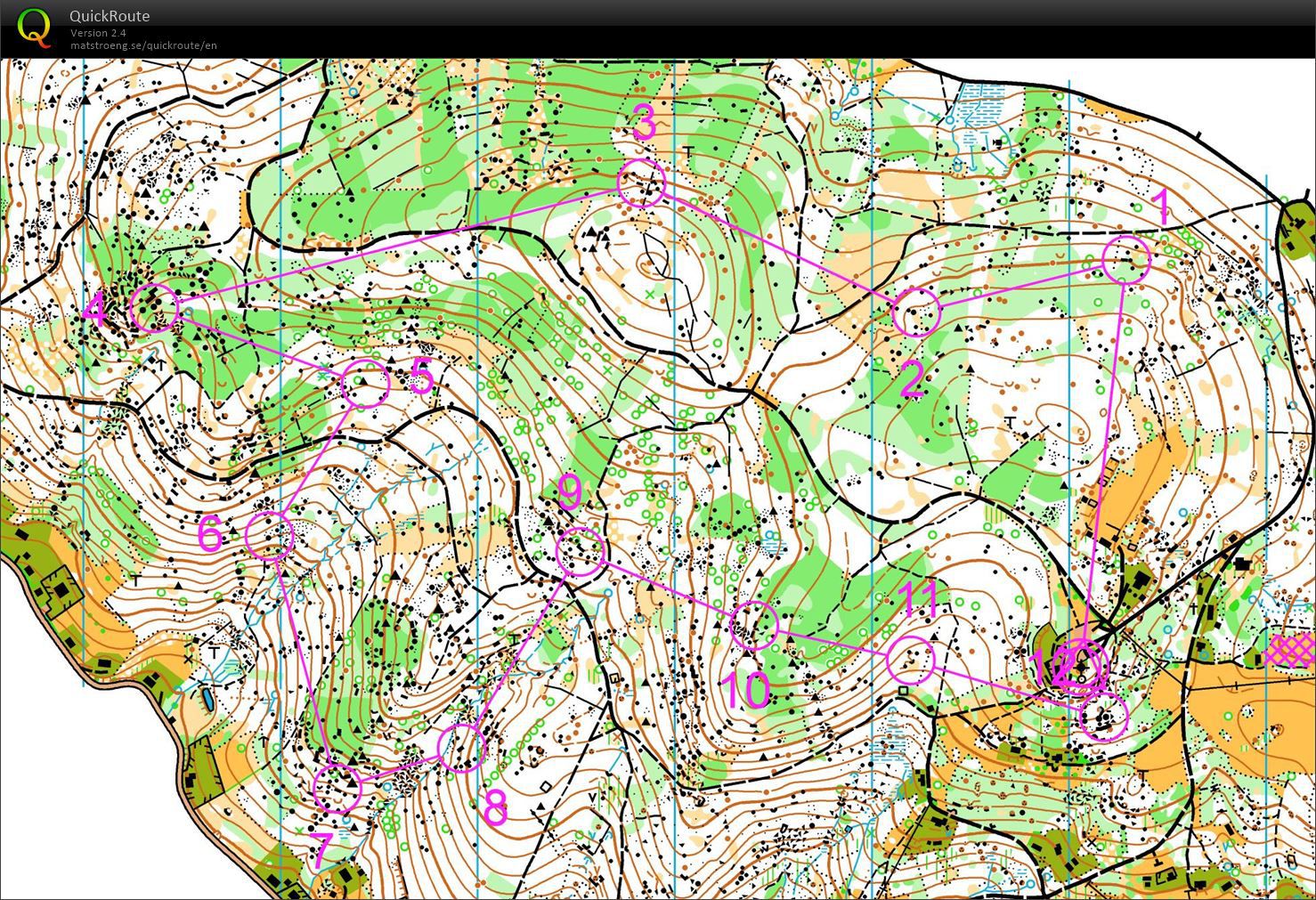Viewport: 1316px width, 900px height.
Task: Select control circle 2 on the map
Action: 916,312
